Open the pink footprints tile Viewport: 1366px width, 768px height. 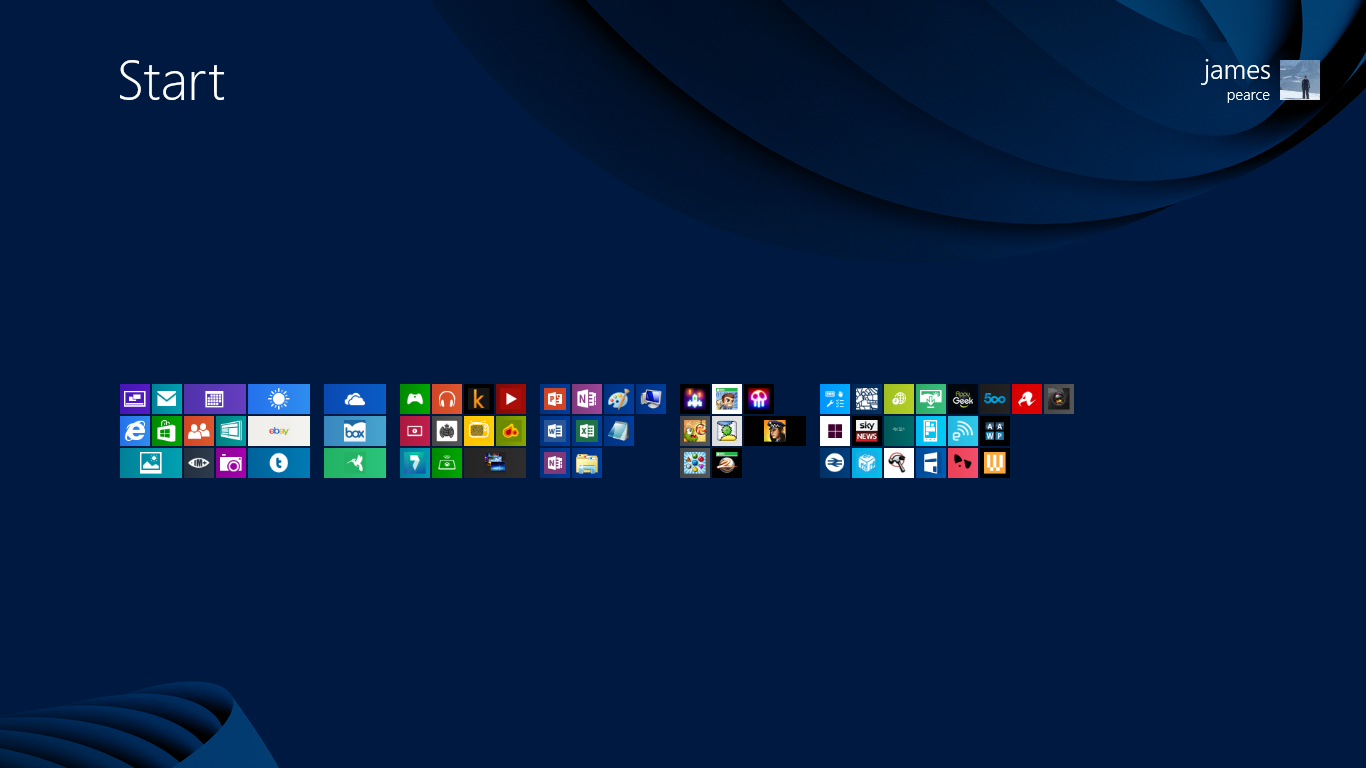coord(963,463)
